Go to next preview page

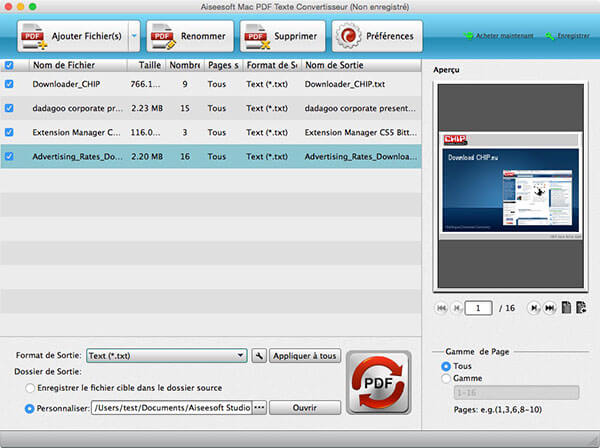tap(534, 308)
